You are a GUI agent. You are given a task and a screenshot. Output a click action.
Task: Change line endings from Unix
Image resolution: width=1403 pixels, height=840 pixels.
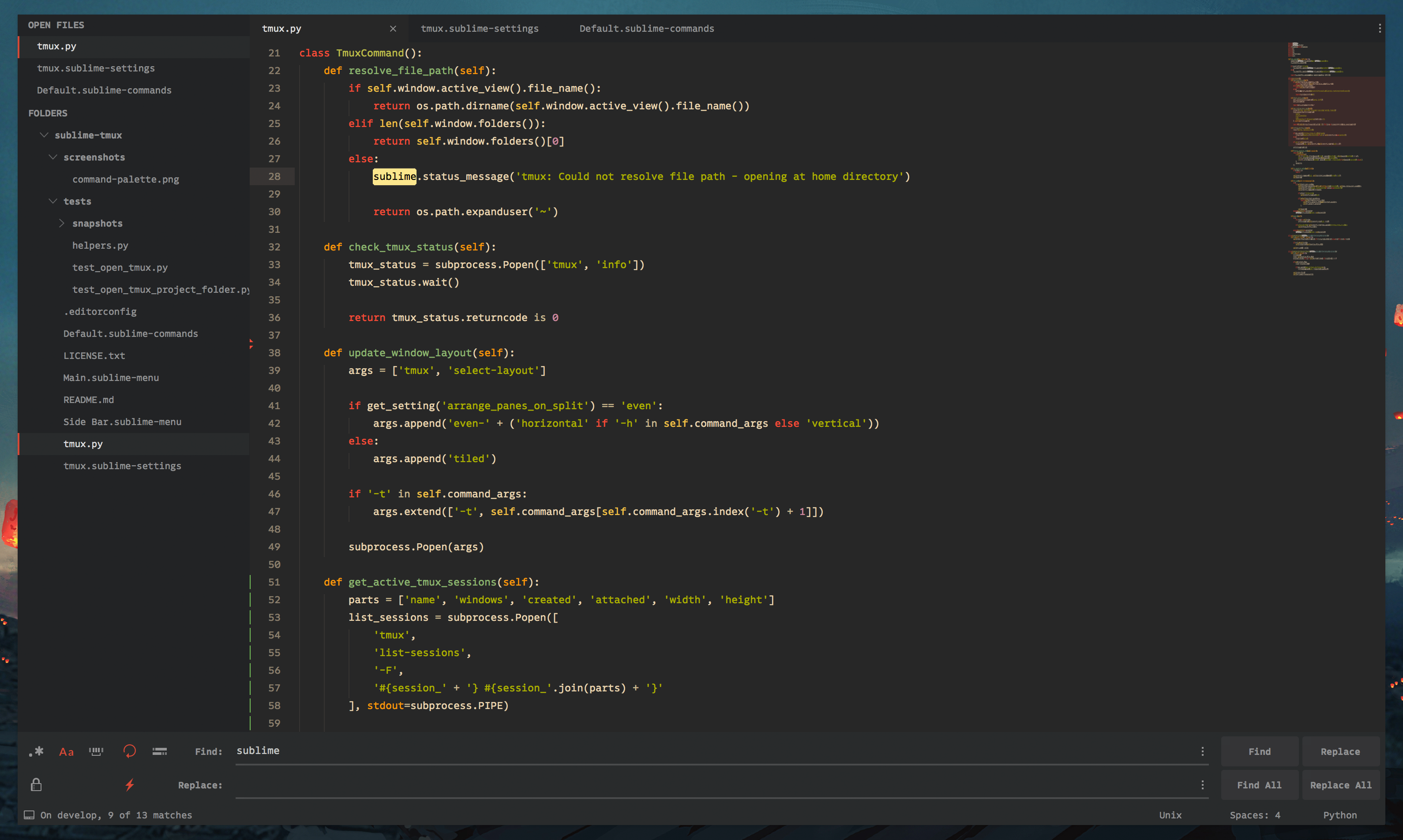(x=1170, y=815)
